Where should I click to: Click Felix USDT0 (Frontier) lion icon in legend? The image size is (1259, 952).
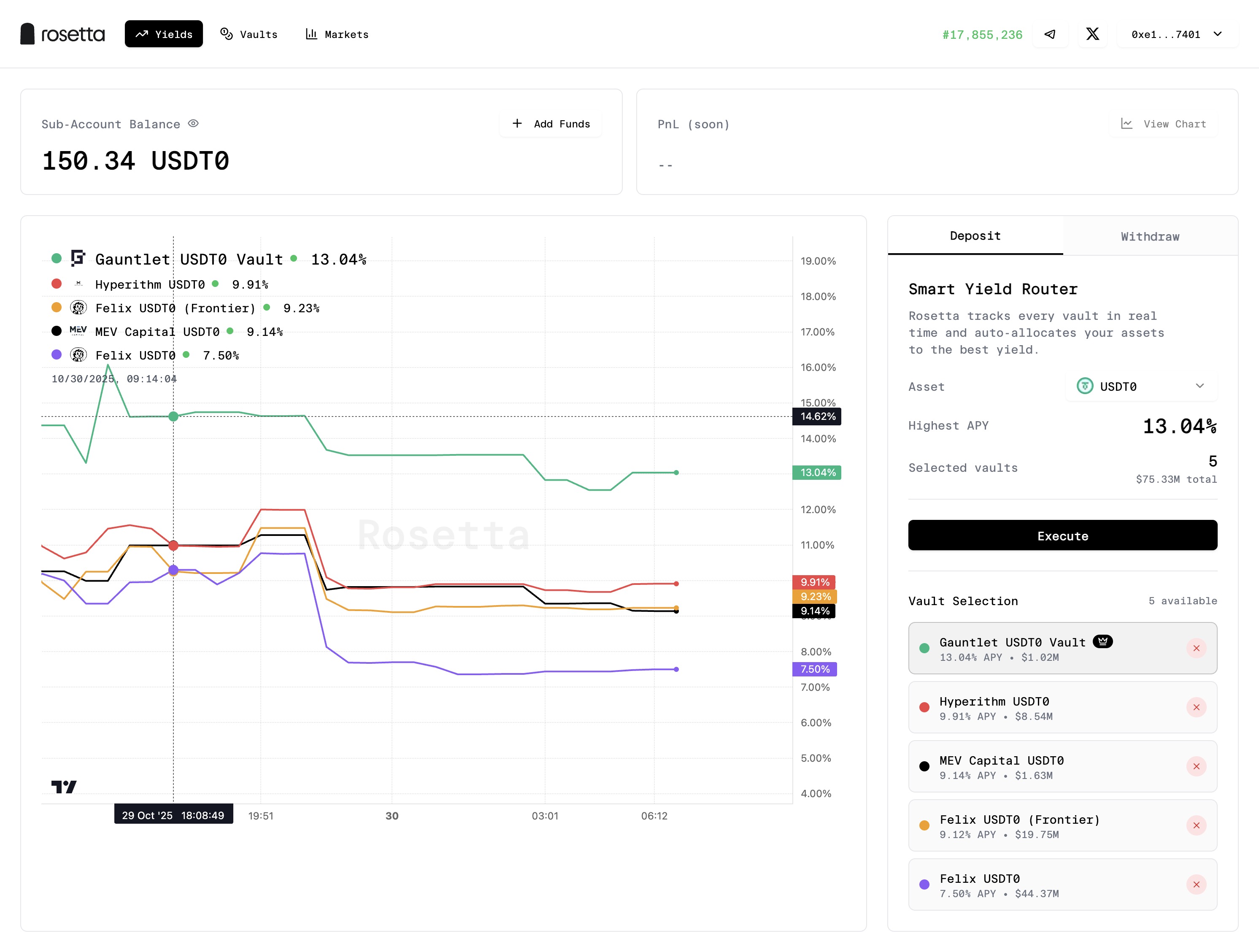coord(78,308)
